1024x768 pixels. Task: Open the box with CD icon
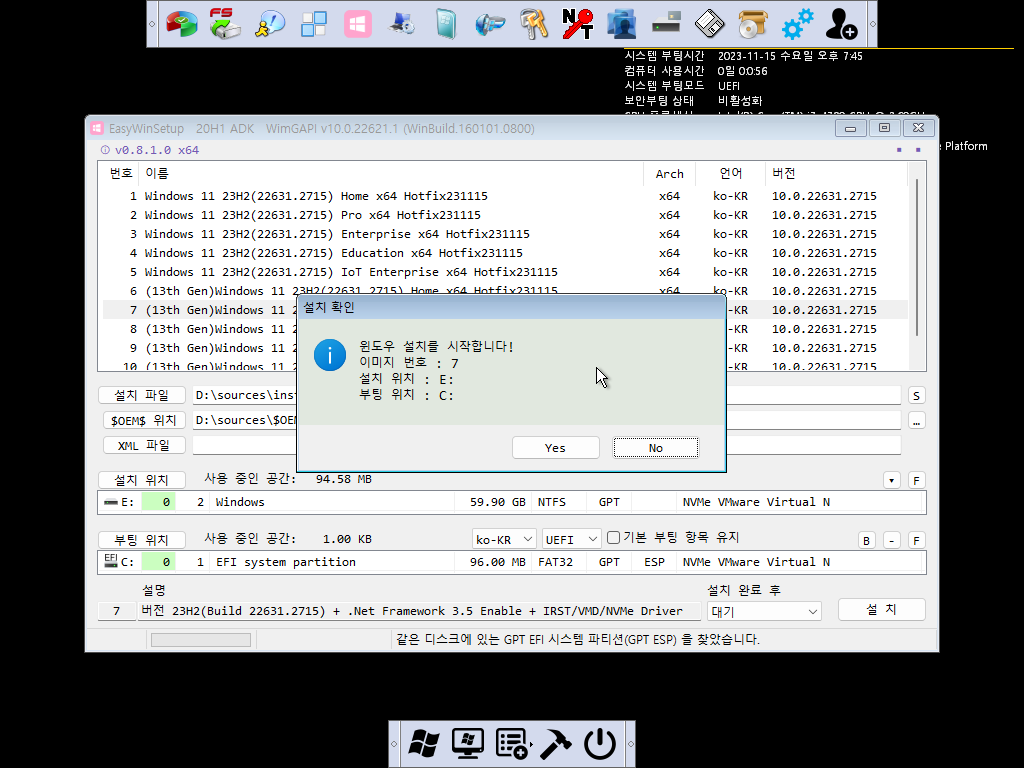[x=753, y=24]
